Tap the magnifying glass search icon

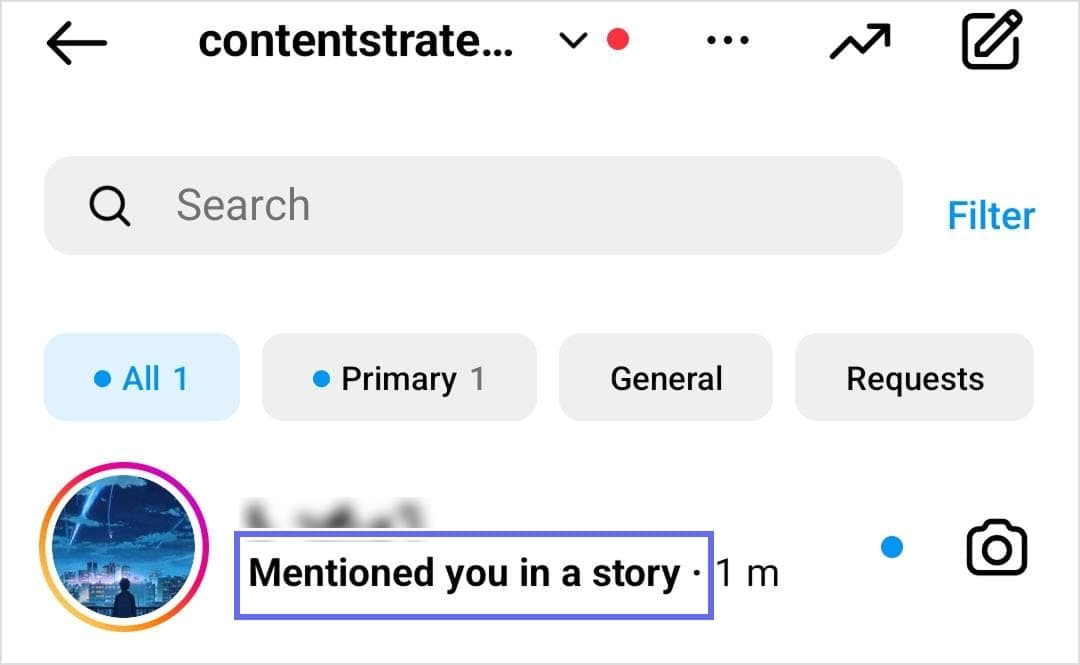[x=110, y=205]
